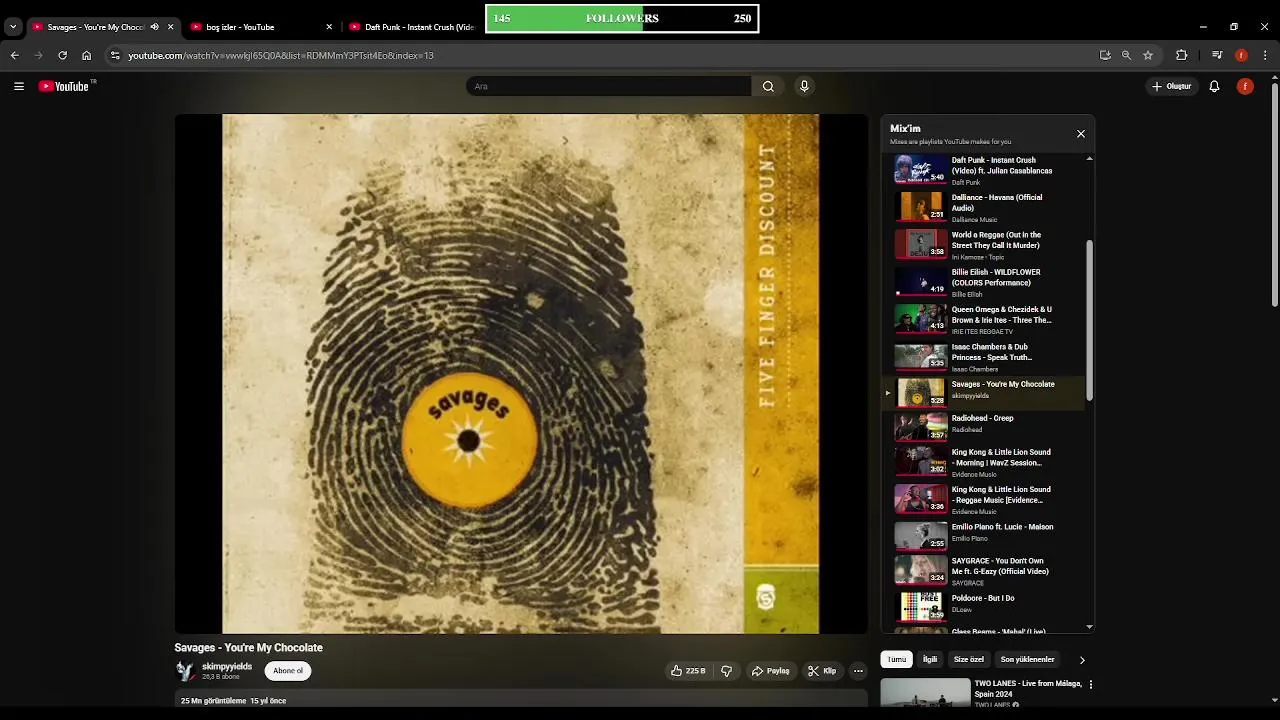Select the Size özel filter chip
Screen dimensions: 1280x720
[x=969, y=659]
